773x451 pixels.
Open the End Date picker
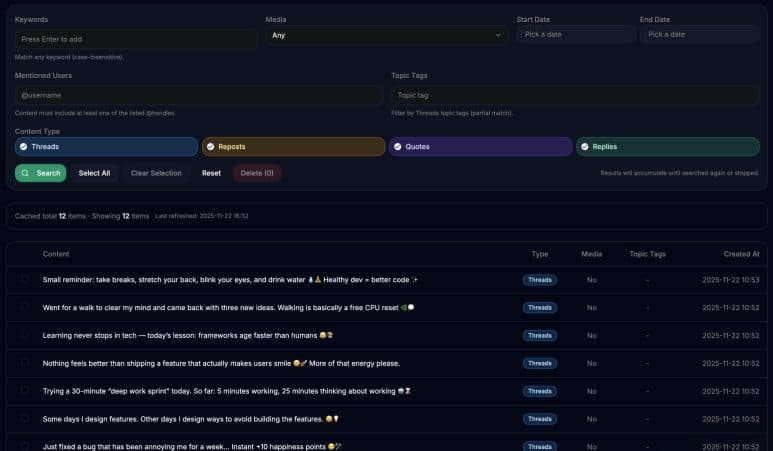coord(699,35)
